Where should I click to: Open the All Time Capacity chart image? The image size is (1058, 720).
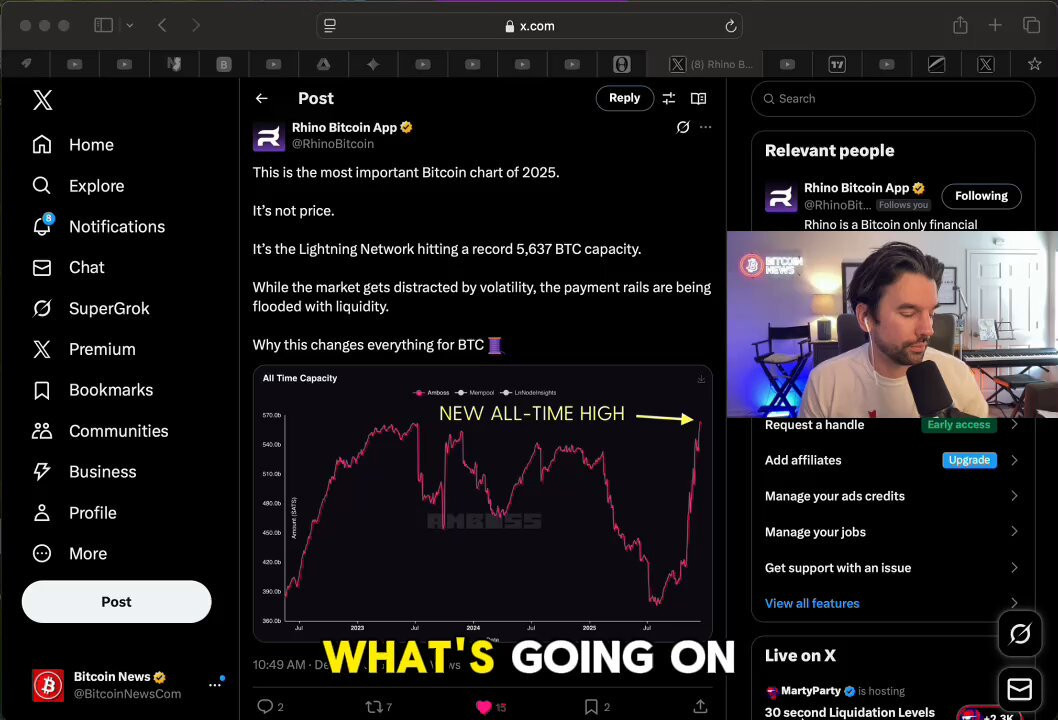(x=482, y=503)
